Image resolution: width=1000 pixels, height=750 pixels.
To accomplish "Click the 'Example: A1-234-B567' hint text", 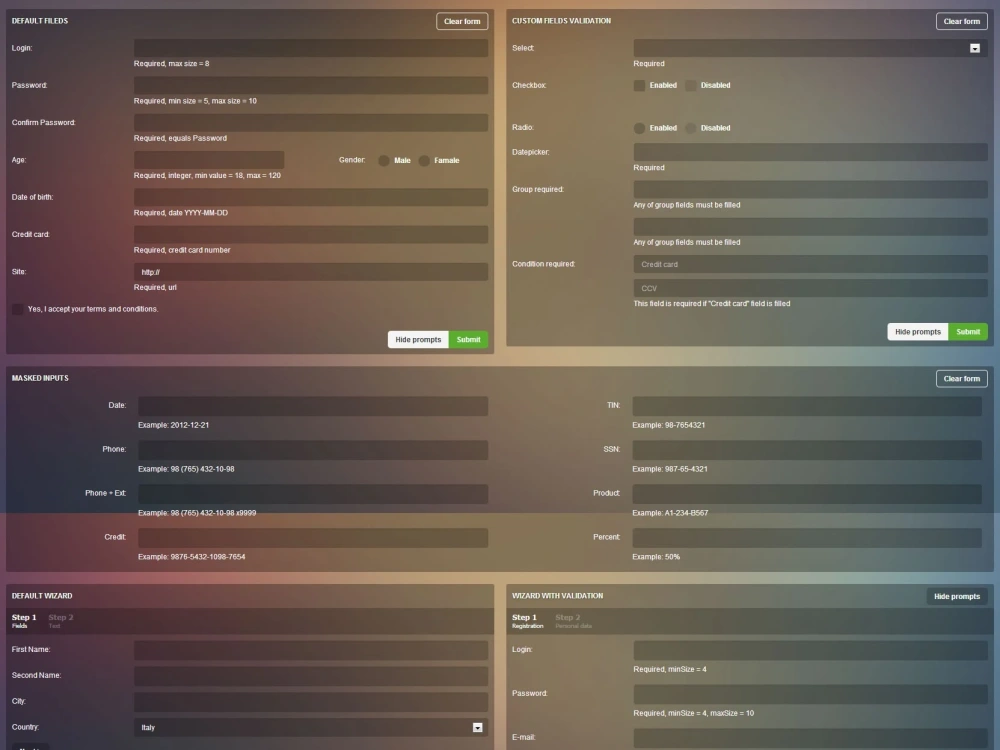I will [670, 513].
